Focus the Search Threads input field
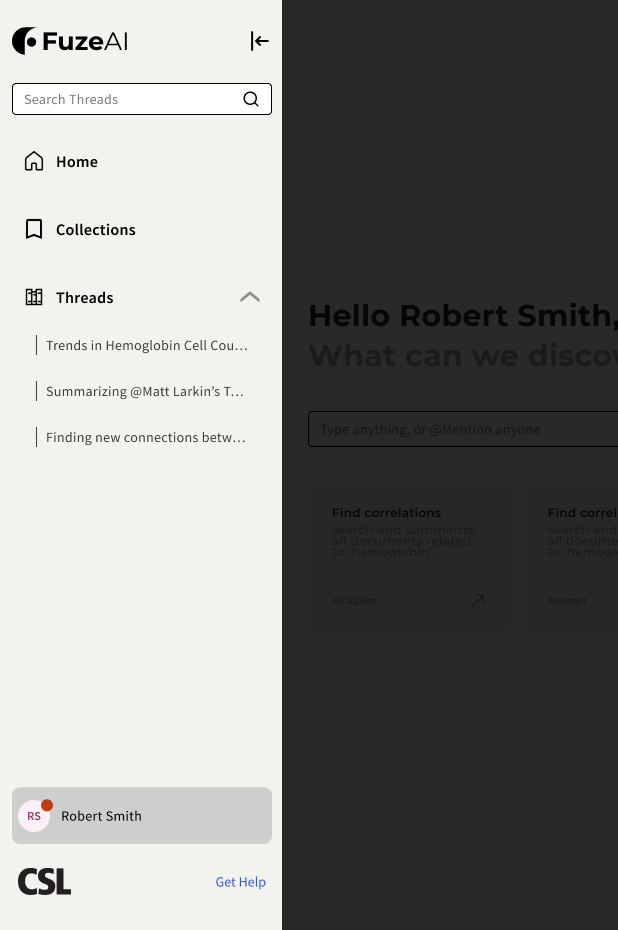The image size is (618, 930). tap(125, 99)
